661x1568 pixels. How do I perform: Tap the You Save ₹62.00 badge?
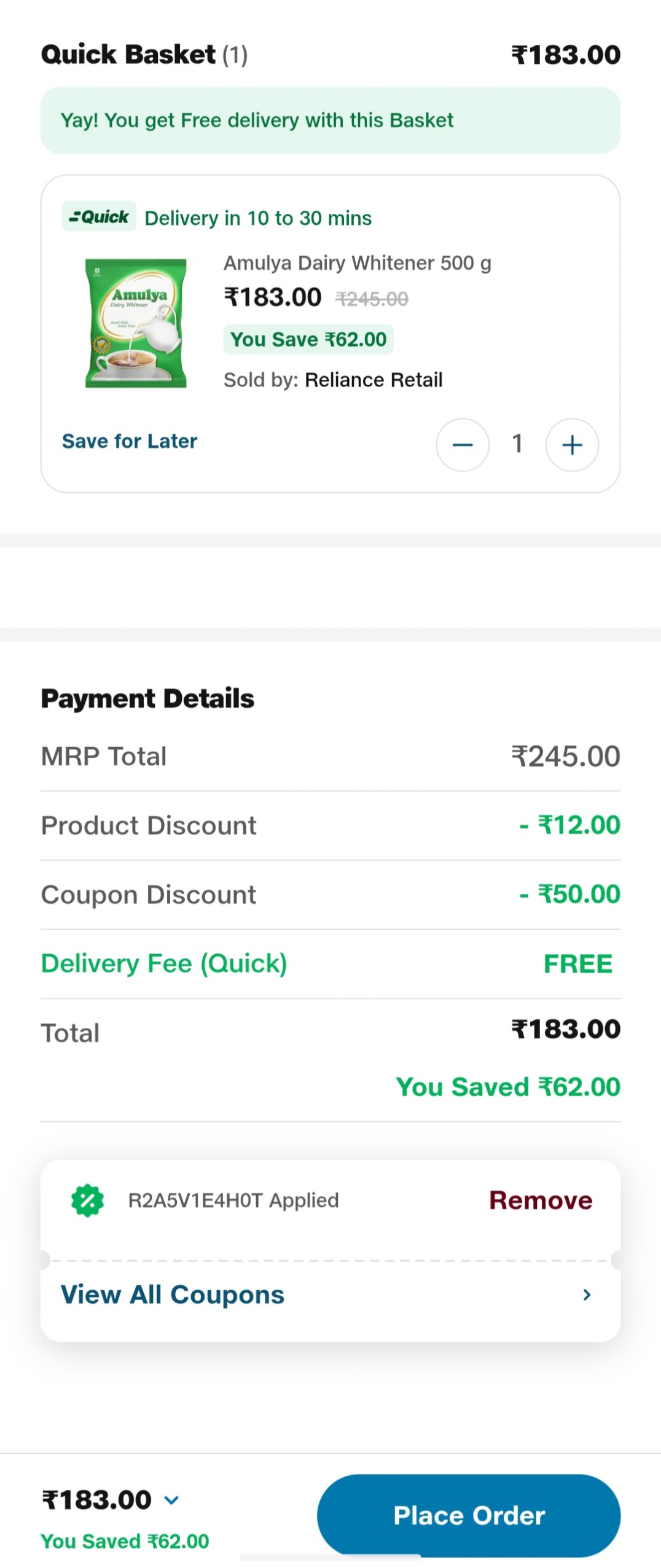pos(308,339)
